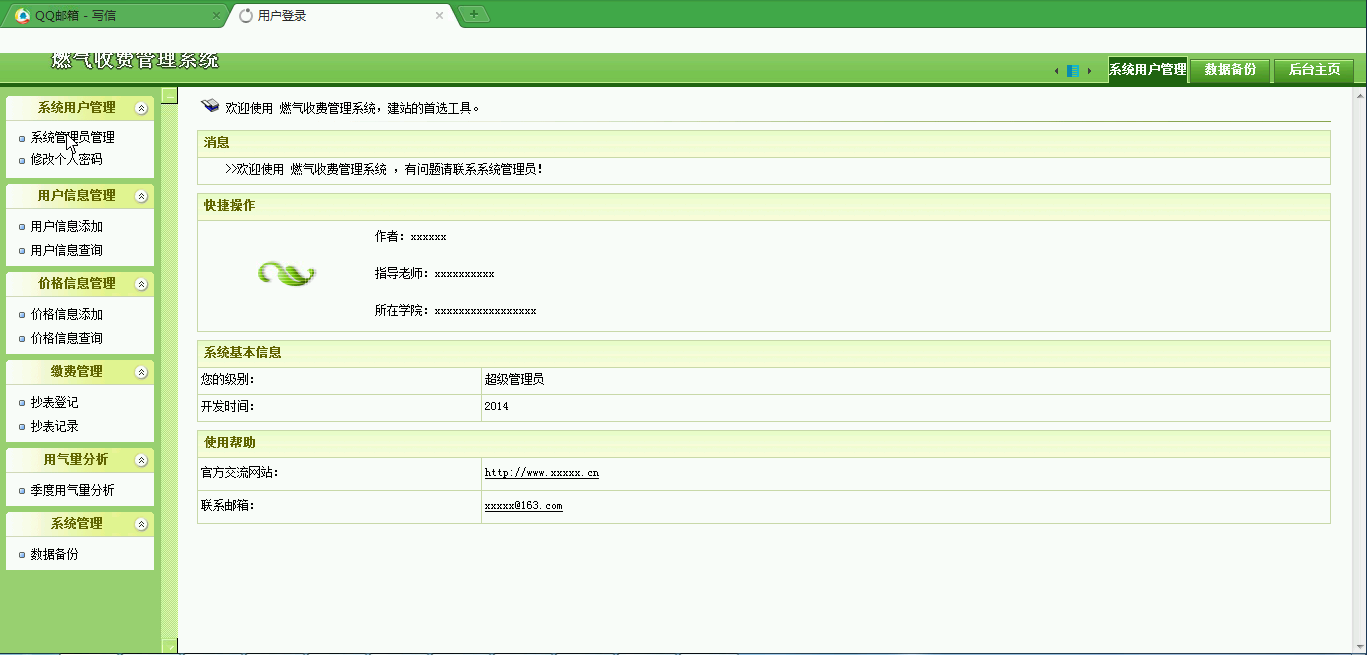
Task: Click the 系统用户管理 sidebar header text
Action: [x=76, y=108]
